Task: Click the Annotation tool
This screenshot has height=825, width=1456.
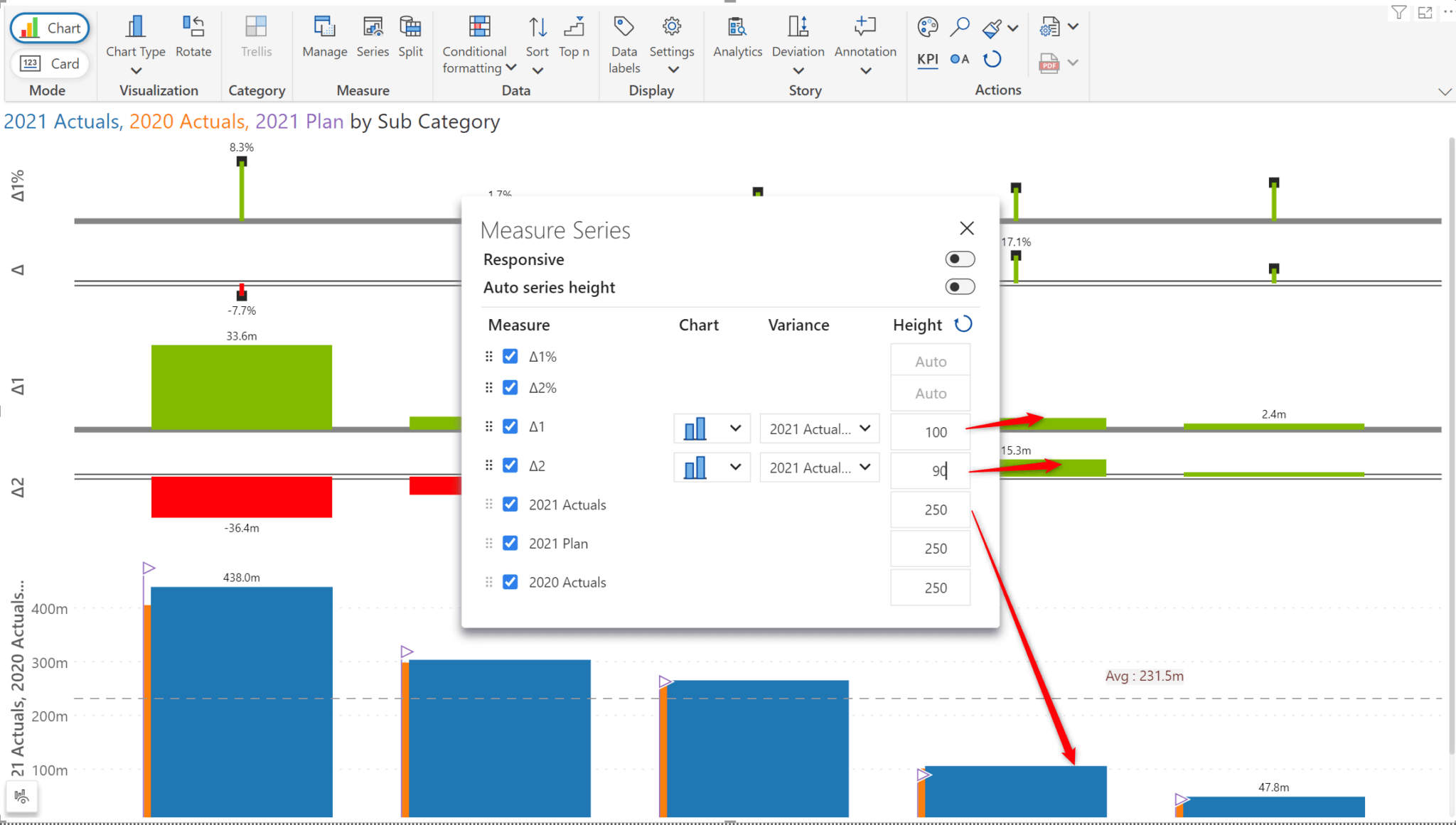Action: pyautogui.click(x=864, y=39)
